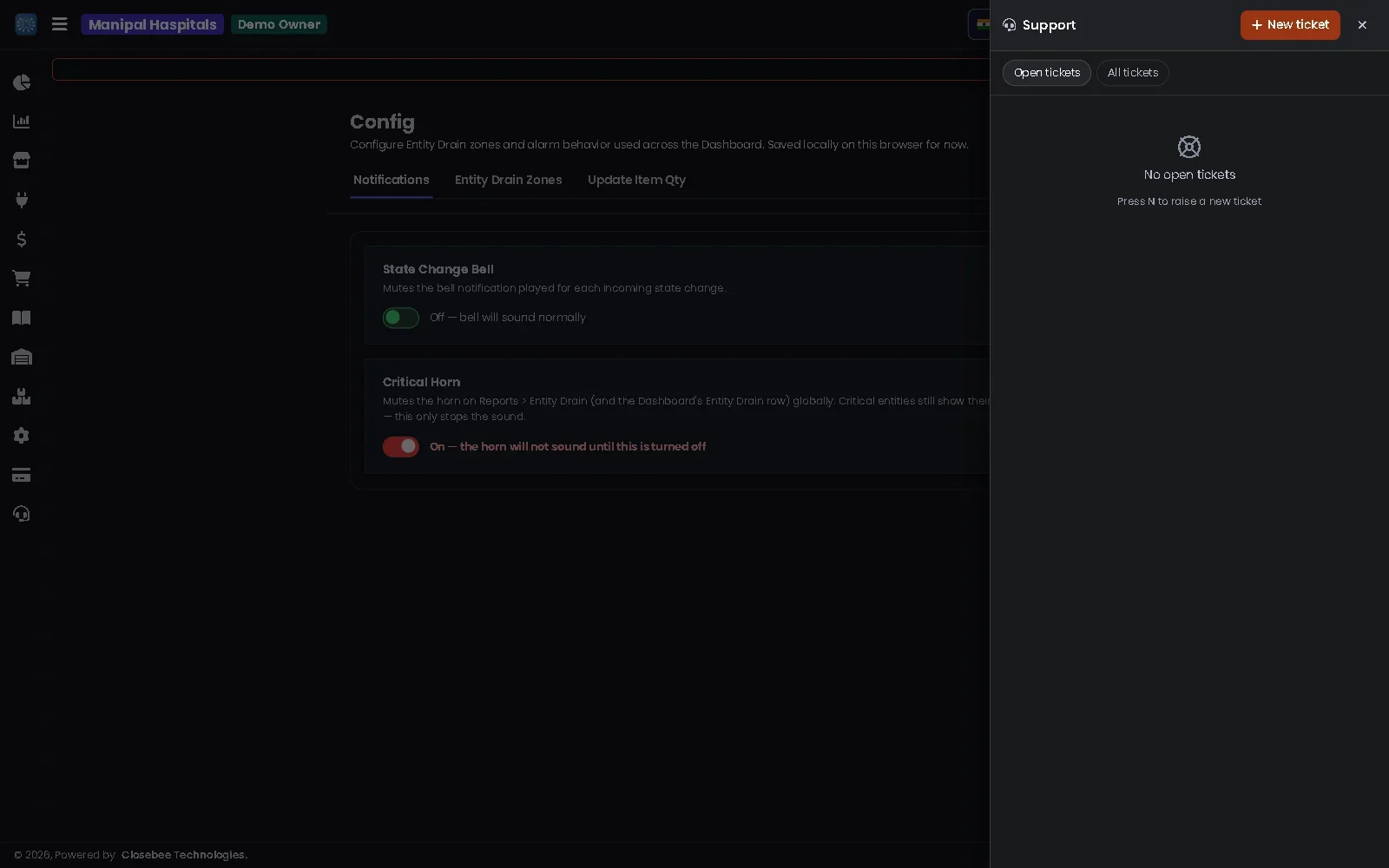
Task: Create a New ticket
Action: 1290,25
